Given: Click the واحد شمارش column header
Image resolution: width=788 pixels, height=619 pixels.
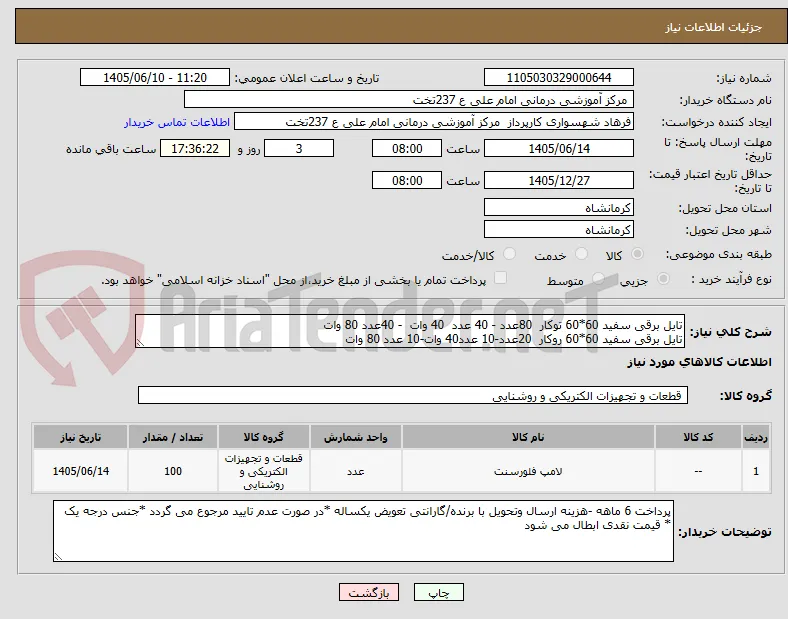Looking at the screenshot, I should tap(356, 437).
